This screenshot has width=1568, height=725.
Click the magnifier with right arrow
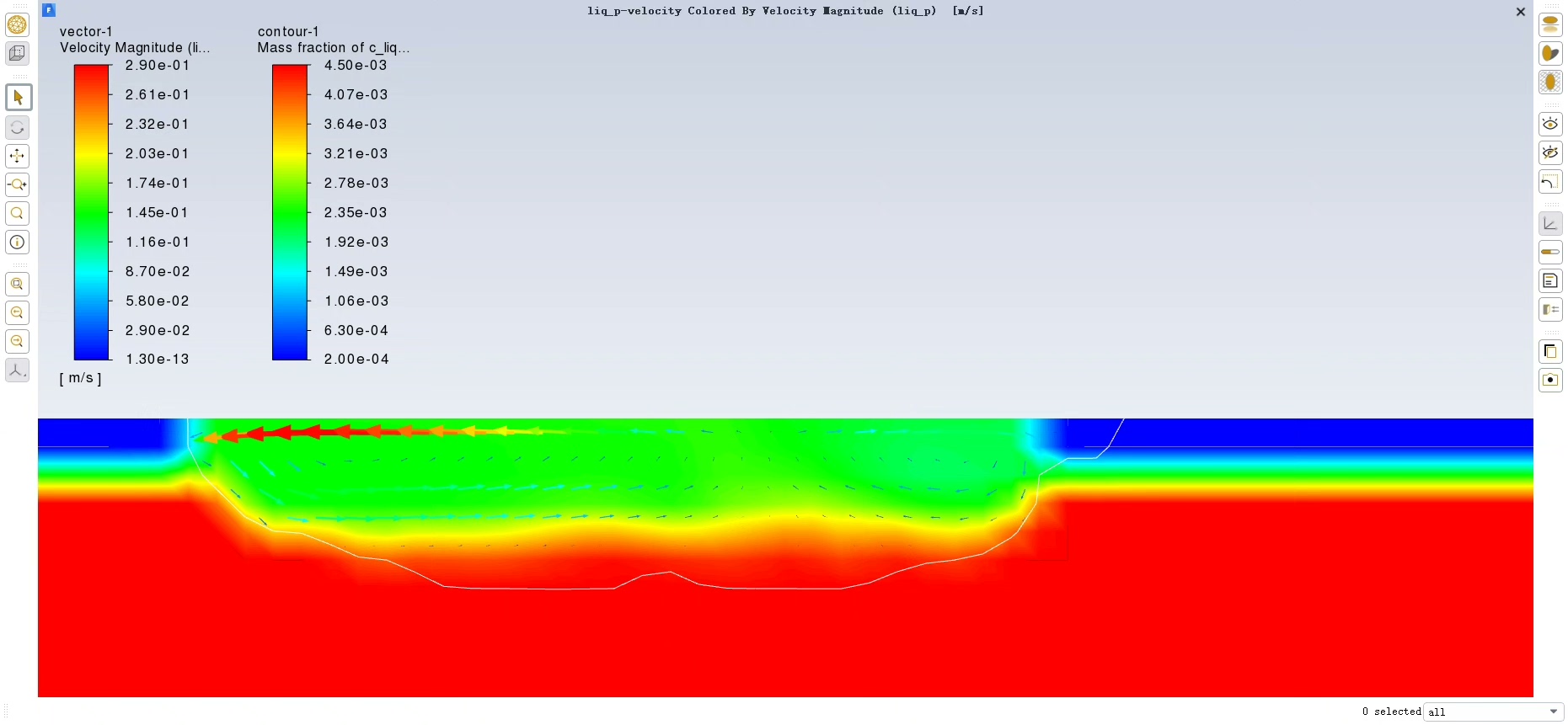[17, 341]
